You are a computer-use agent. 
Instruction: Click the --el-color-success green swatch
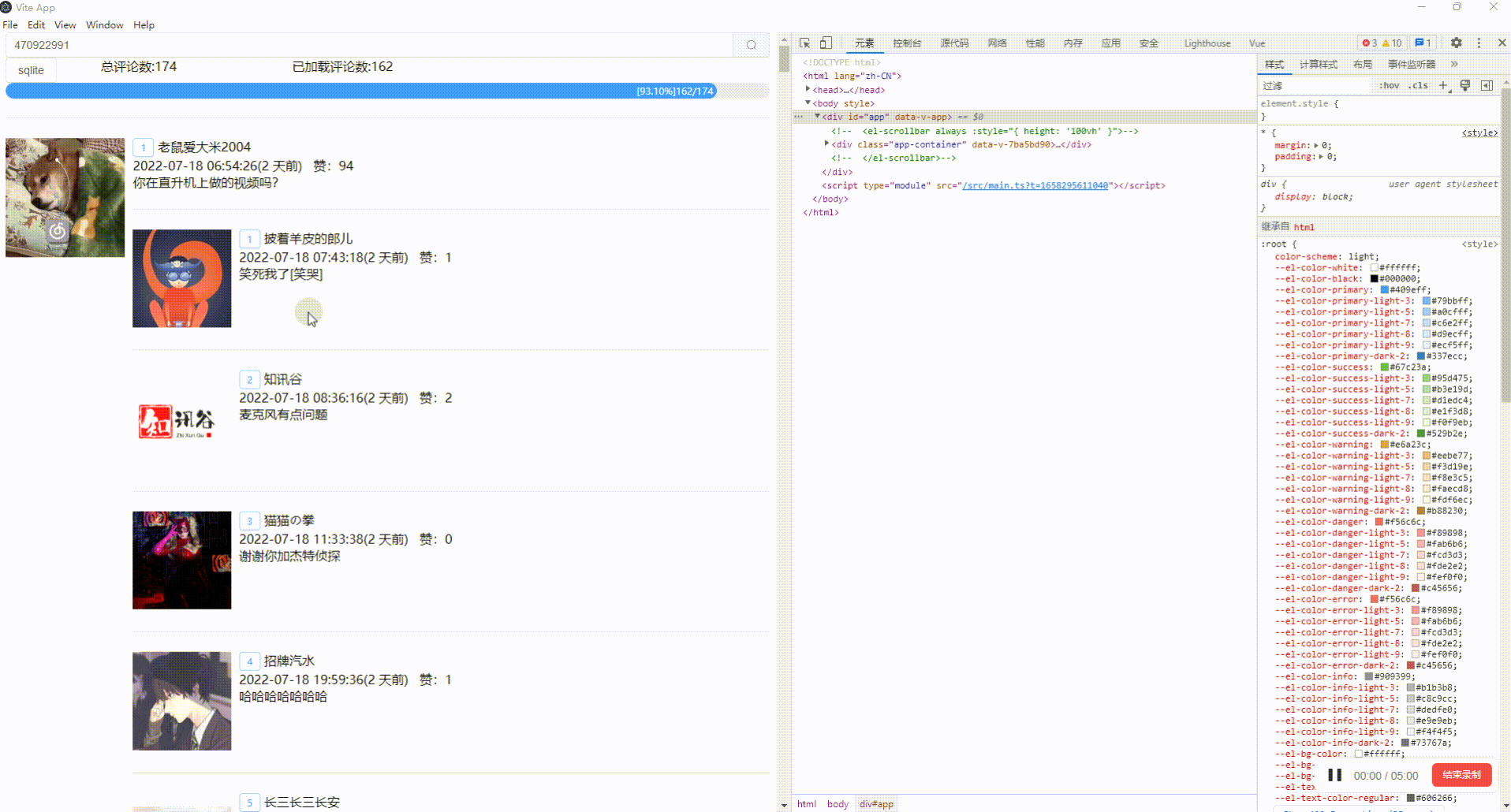[x=1384, y=367]
